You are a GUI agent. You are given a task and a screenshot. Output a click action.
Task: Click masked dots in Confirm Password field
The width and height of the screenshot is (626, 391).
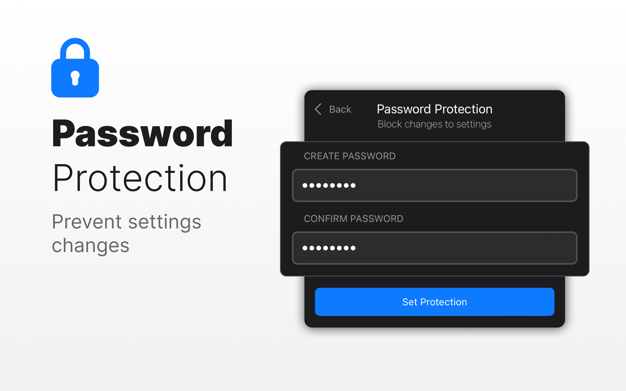tap(329, 248)
